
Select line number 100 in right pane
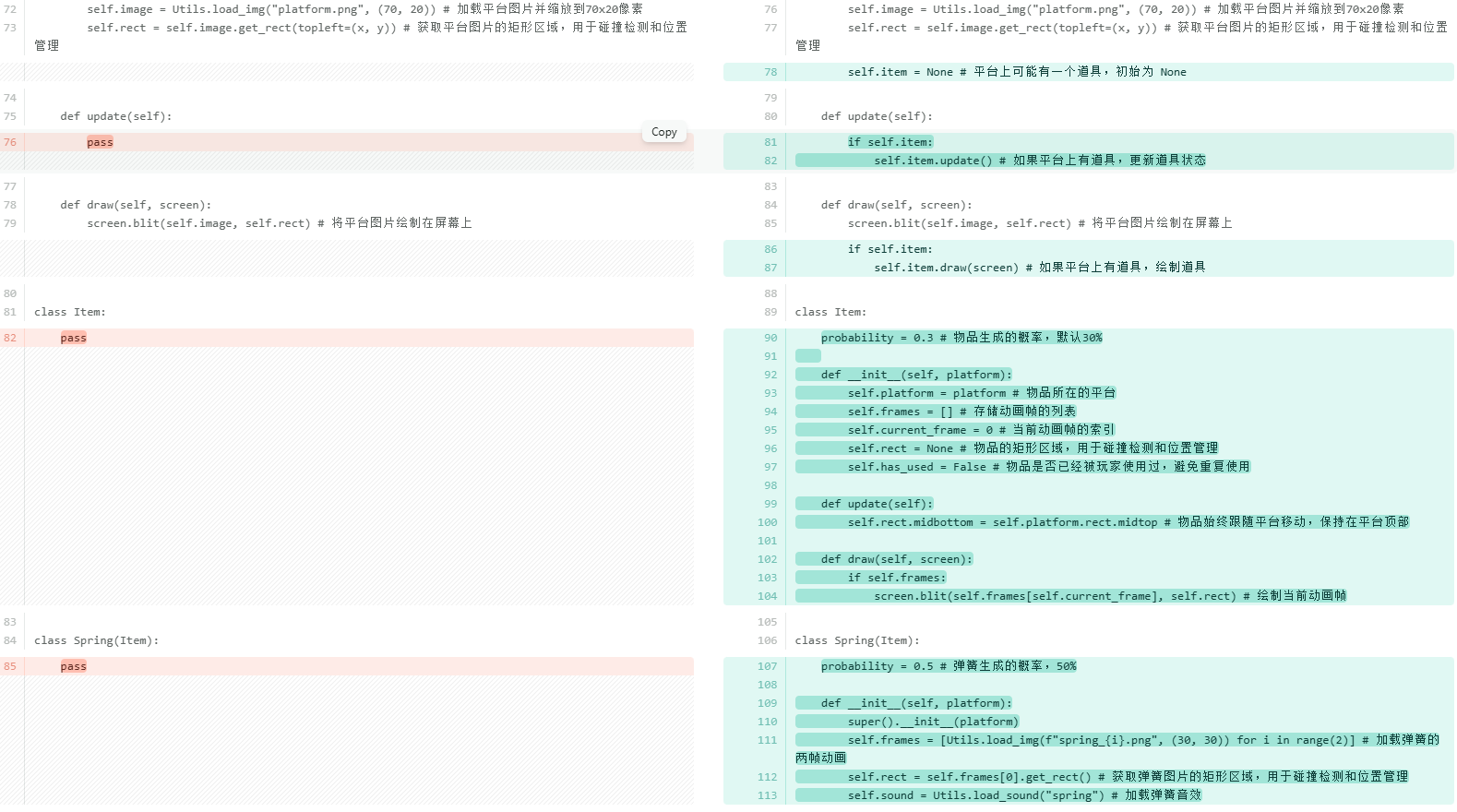point(767,522)
